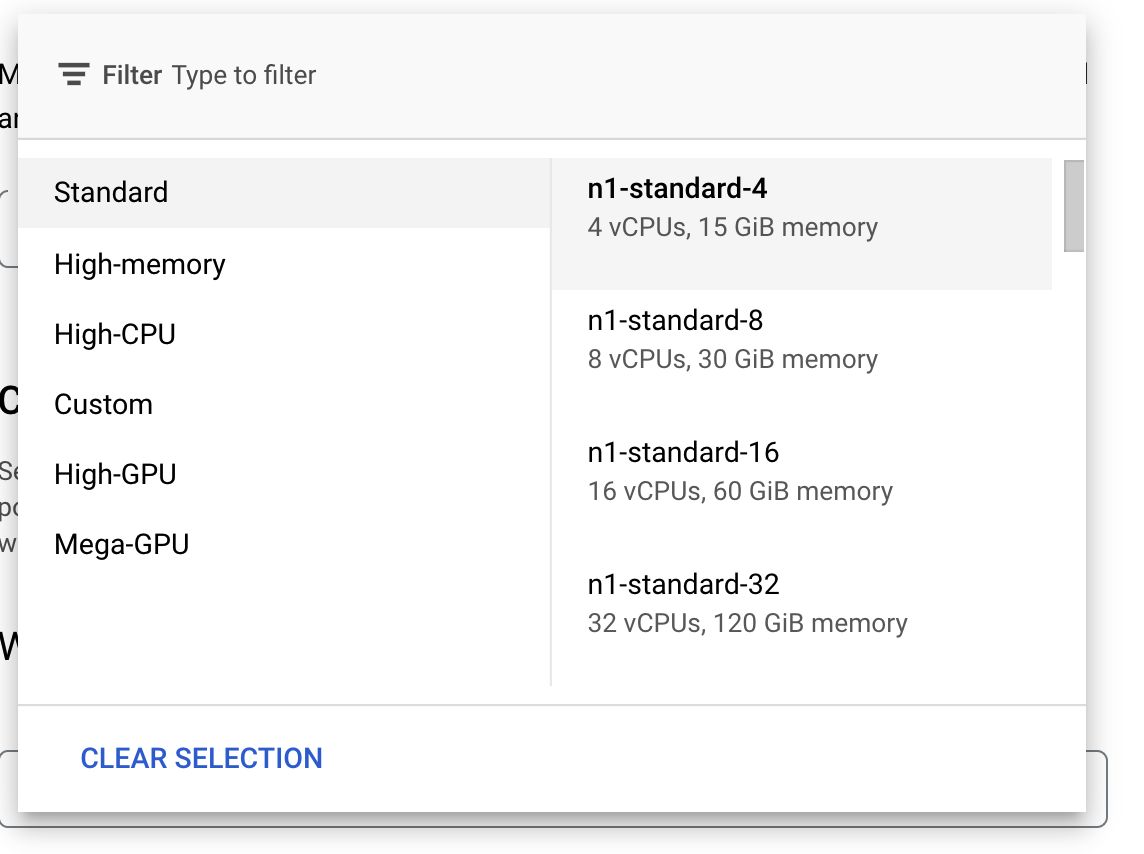
Task: Choose the High-memory category
Action: [x=140, y=264]
